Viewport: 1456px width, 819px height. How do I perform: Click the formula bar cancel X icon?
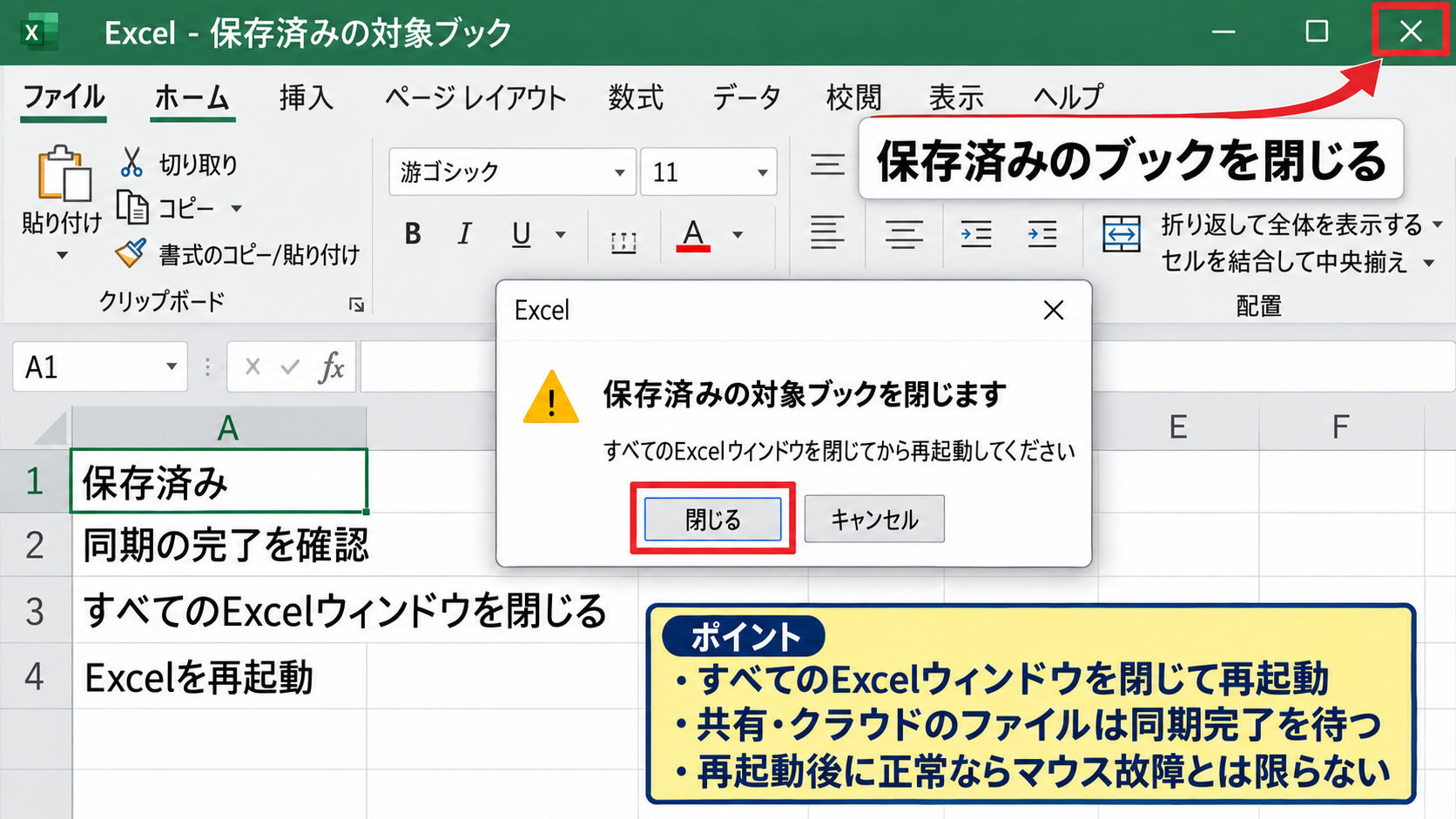point(253,367)
